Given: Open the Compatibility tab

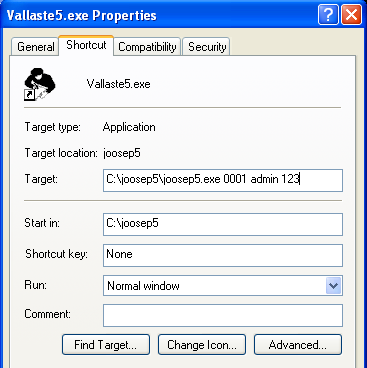Looking at the screenshot, I should point(147,47).
